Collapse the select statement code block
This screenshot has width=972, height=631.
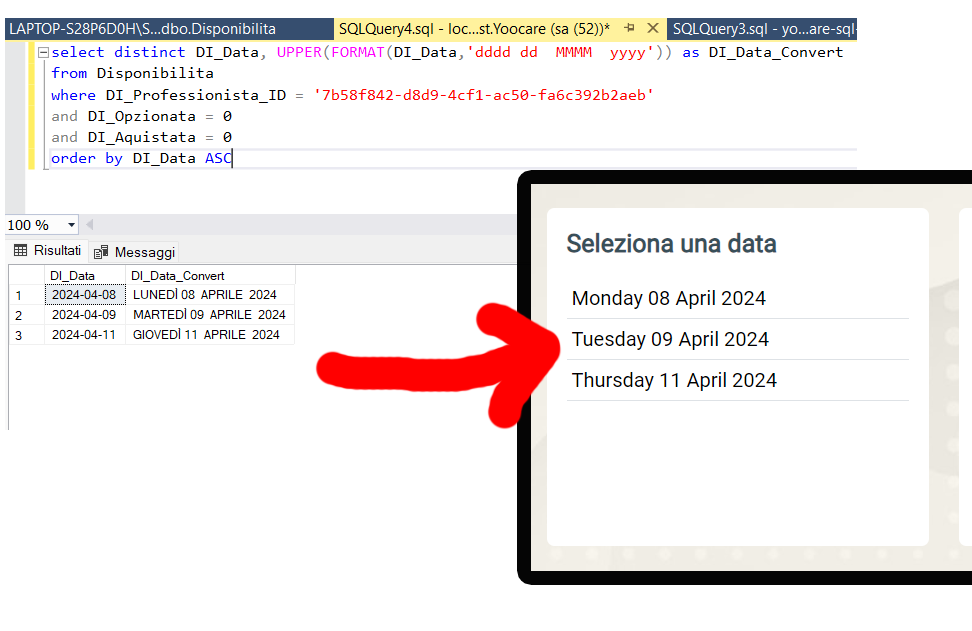coord(41,52)
